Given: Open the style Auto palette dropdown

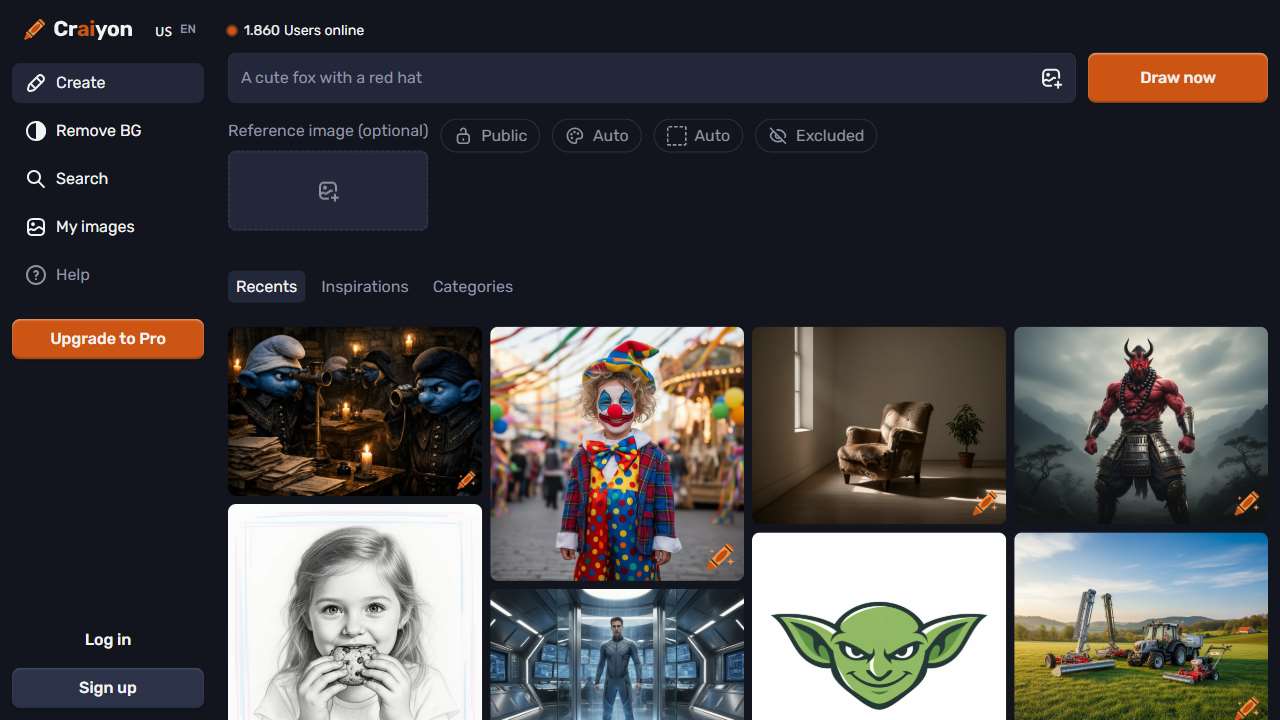Looking at the screenshot, I should click(597, 136).
